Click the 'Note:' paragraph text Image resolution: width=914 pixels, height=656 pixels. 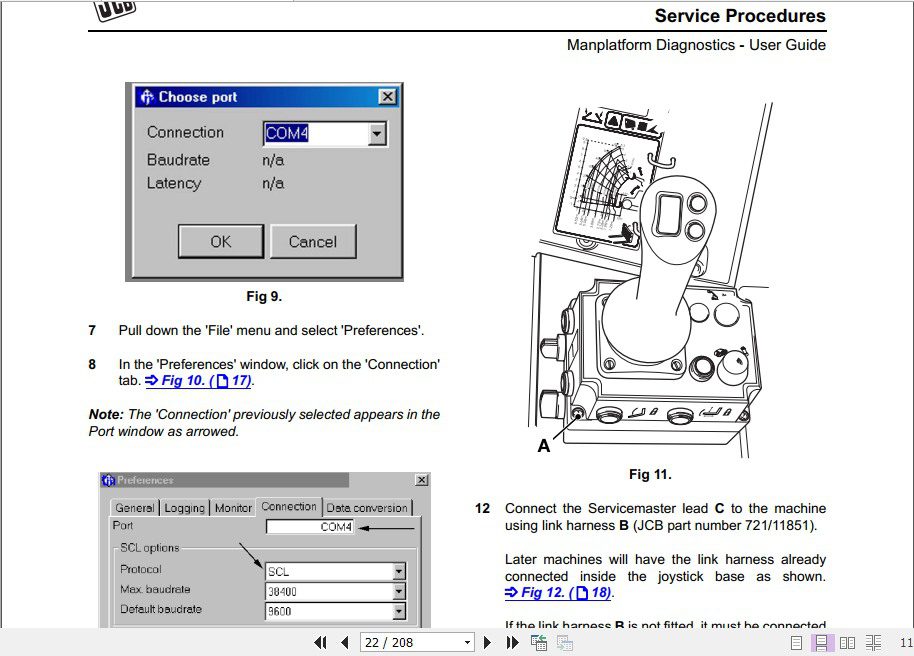click(264, 423)
